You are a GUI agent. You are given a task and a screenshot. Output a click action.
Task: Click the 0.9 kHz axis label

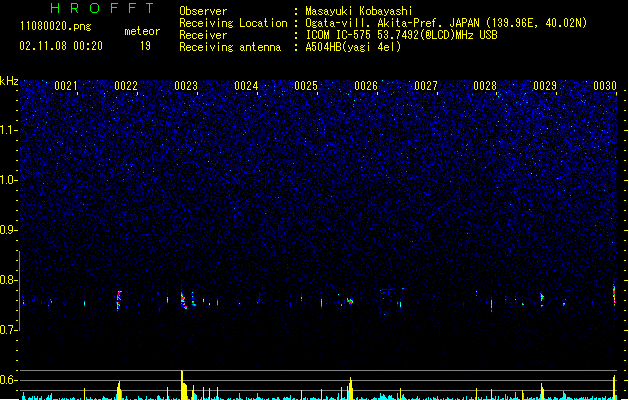pos(8,230)
